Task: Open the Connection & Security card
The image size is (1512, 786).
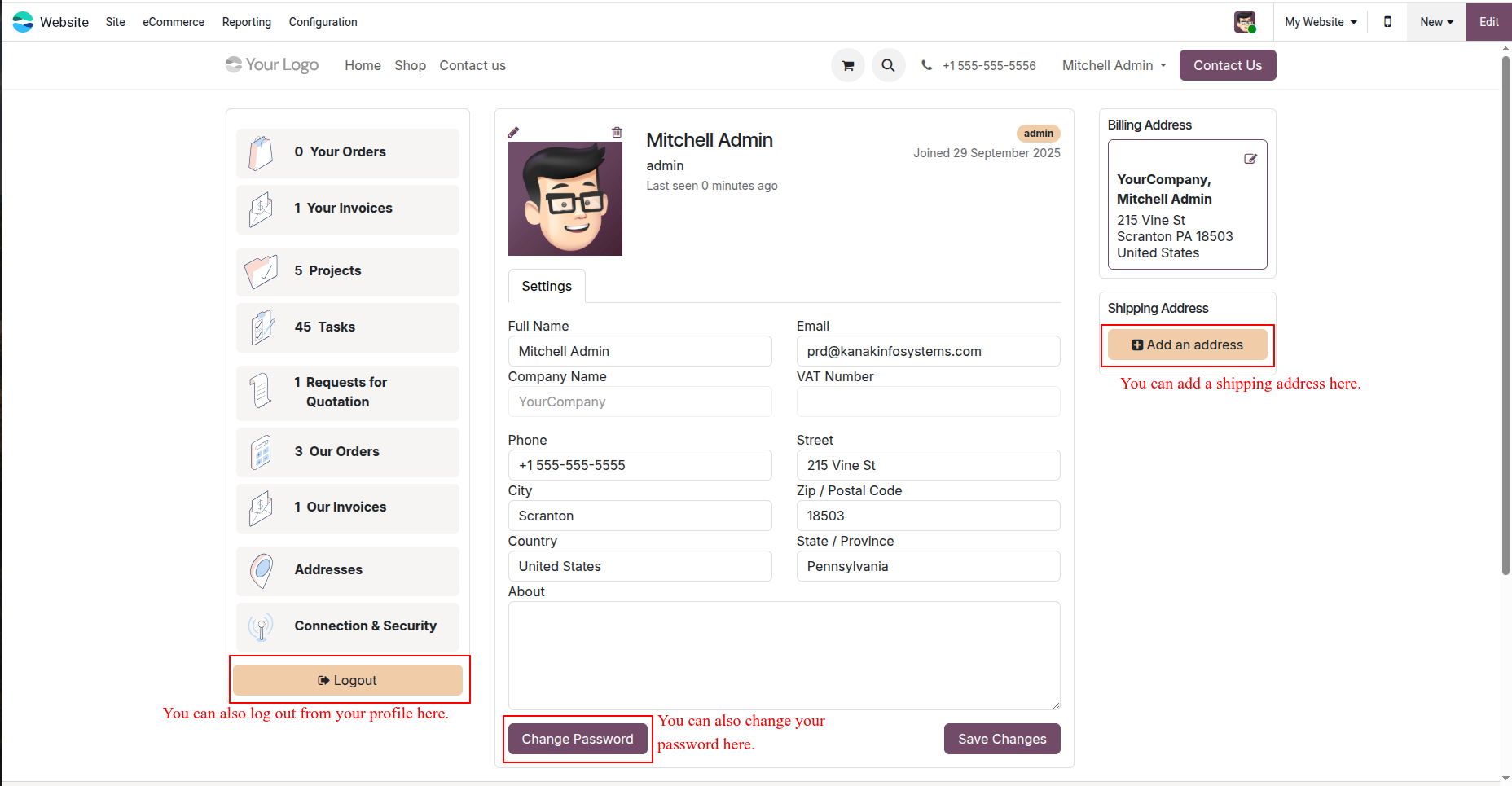Action: [348, 627]
